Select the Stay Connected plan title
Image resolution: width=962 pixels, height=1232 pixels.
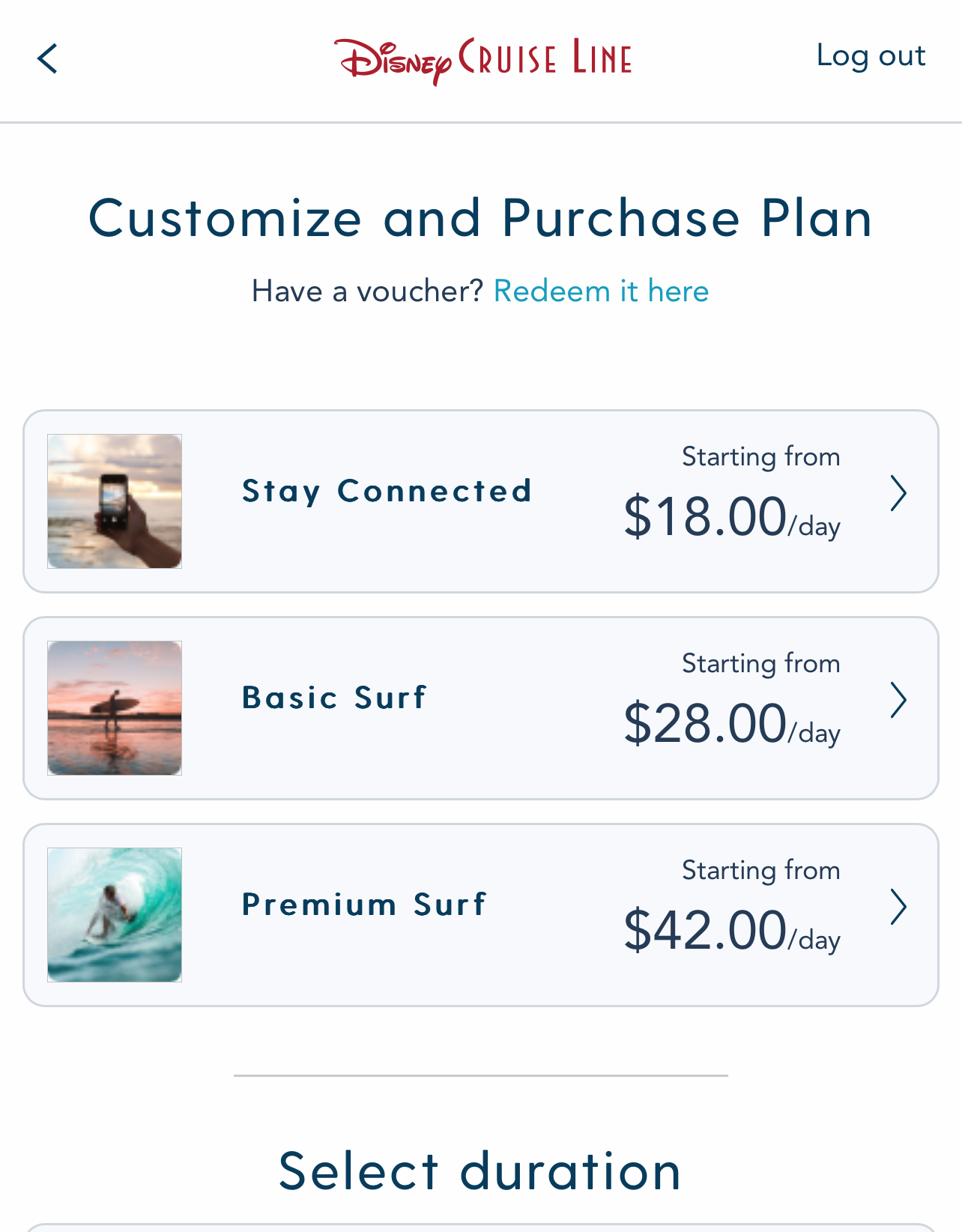pyautogui.click(x=387, y=492)
